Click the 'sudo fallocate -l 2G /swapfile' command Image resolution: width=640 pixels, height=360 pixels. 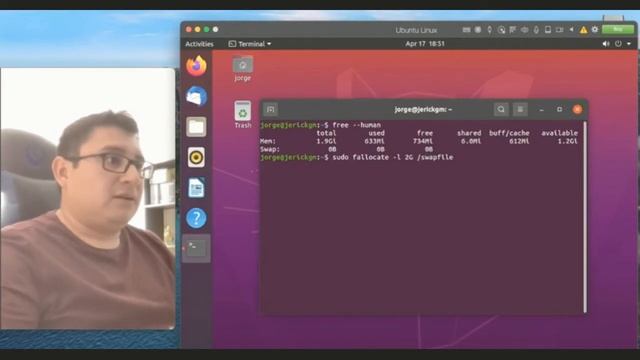tap(393, 157)
